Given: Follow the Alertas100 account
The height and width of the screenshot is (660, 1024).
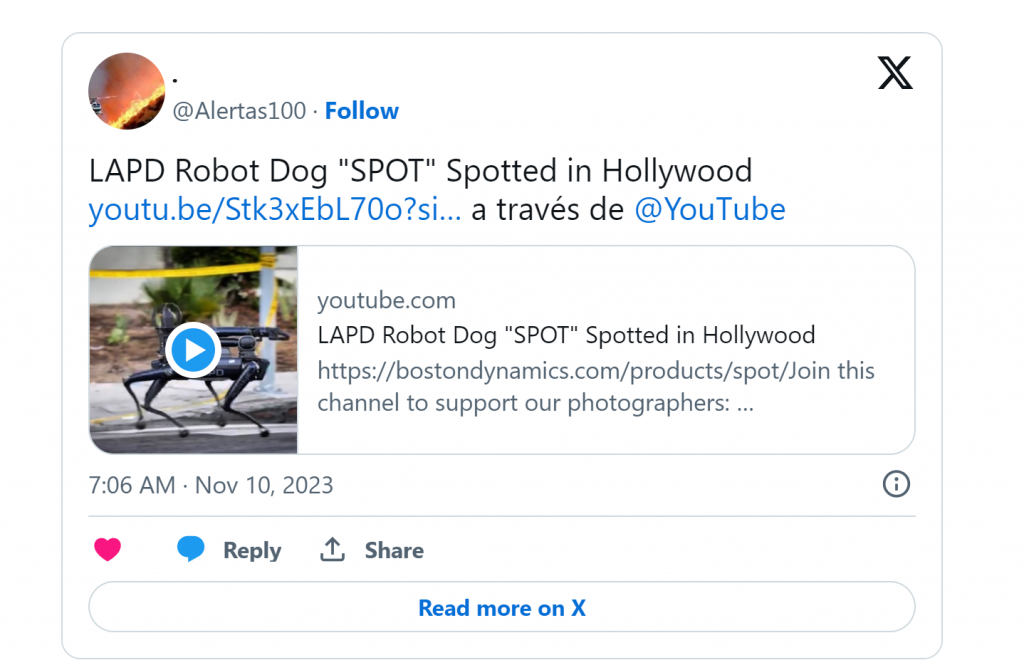Looking at the screenshot, I should click(361, 111).
